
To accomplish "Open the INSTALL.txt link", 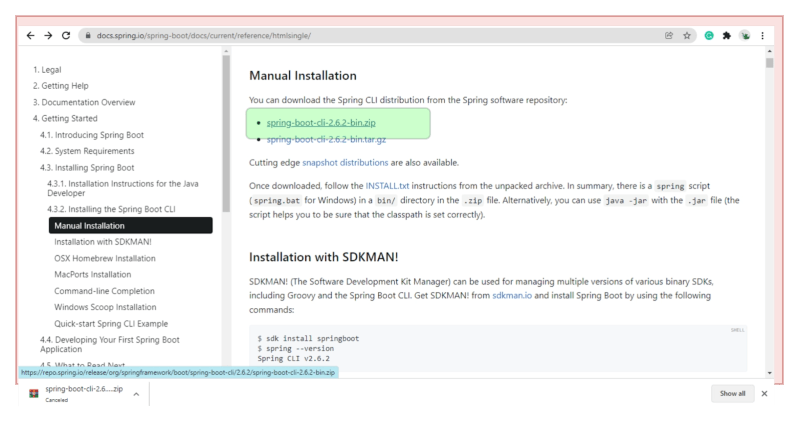I will point(387,186).
